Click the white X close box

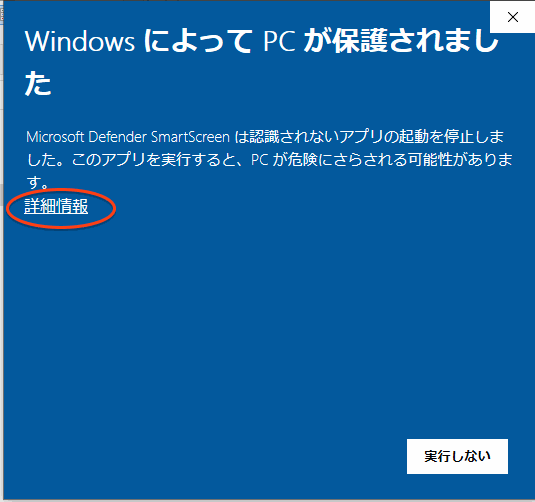pyautogui.click(x=512, y=17)
